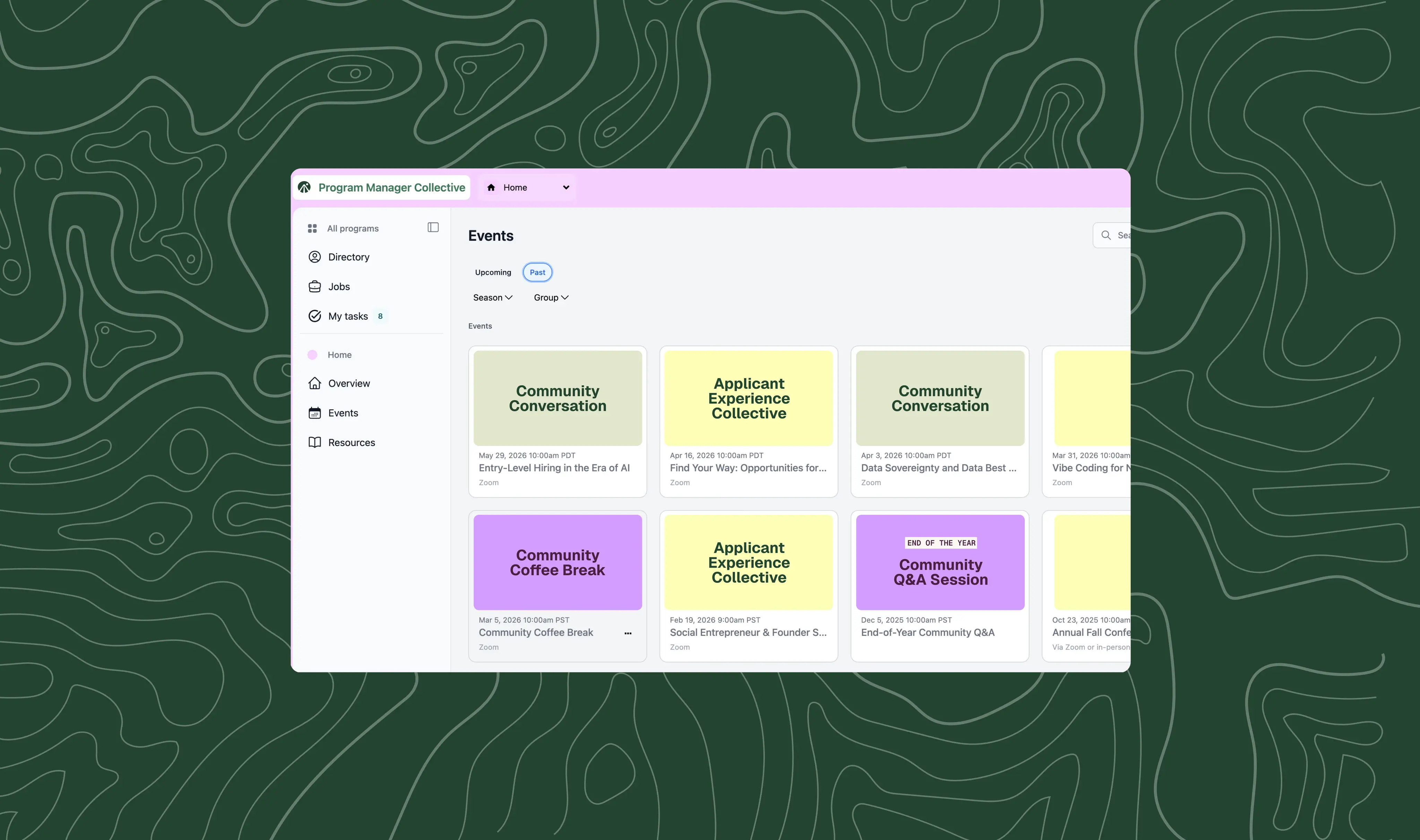Open Find Your Way: Opportunities event
Viewport: 1420px width, 840px height.
pos(748,467)
